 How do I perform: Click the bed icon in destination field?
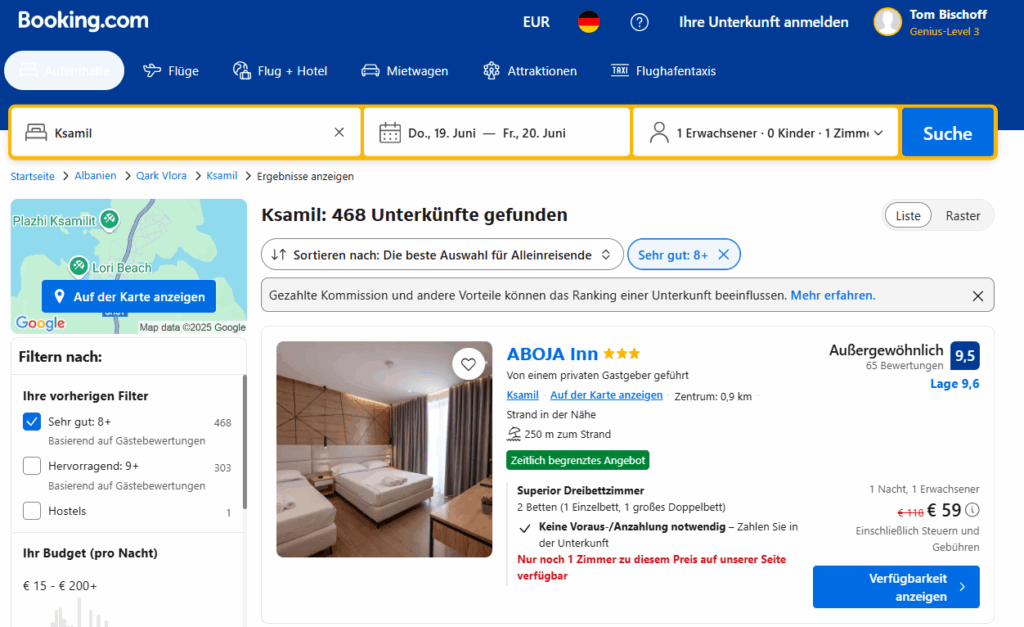tap(36, 133)
